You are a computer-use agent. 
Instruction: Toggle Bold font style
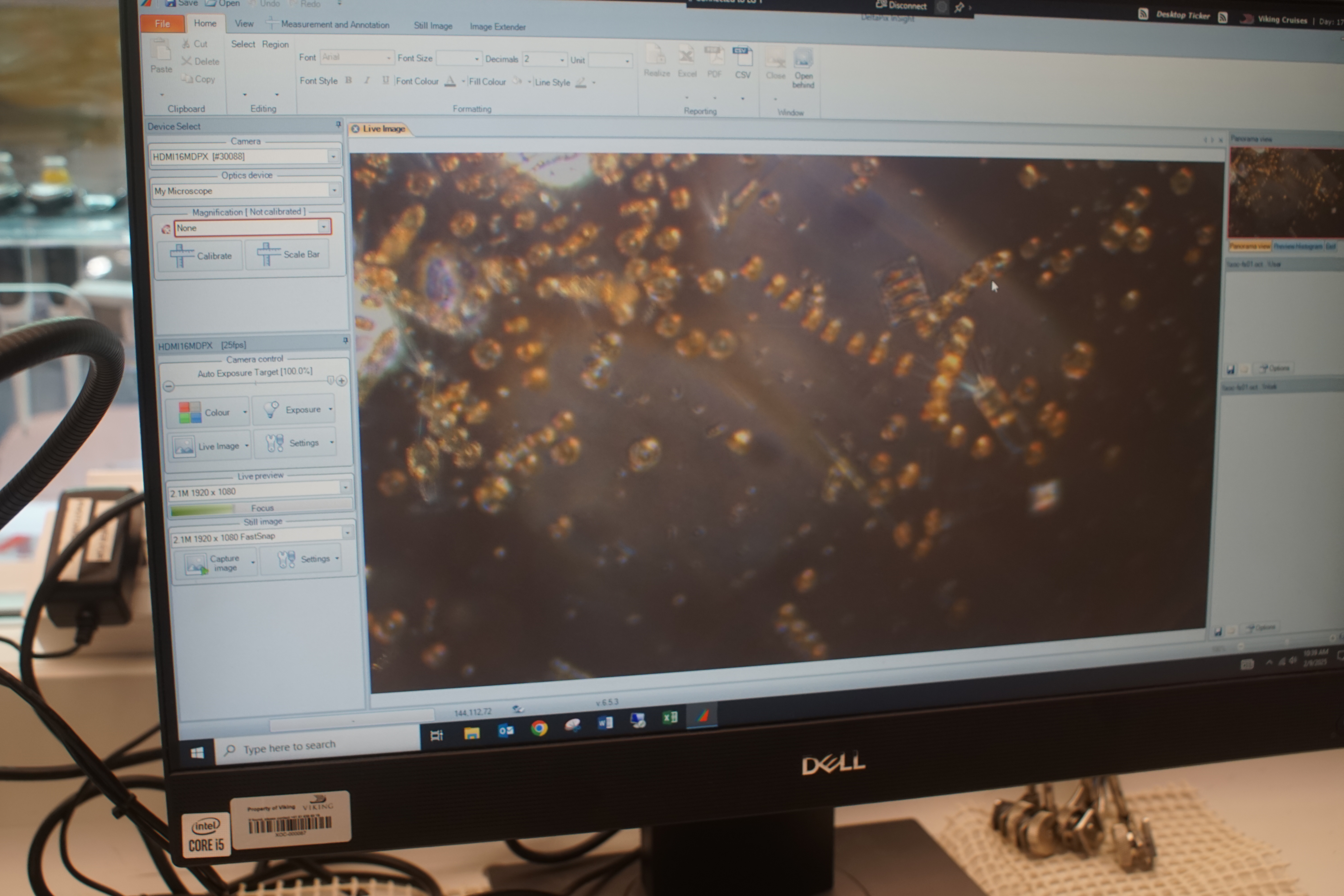pyautogui.click(x=348, y=81)
